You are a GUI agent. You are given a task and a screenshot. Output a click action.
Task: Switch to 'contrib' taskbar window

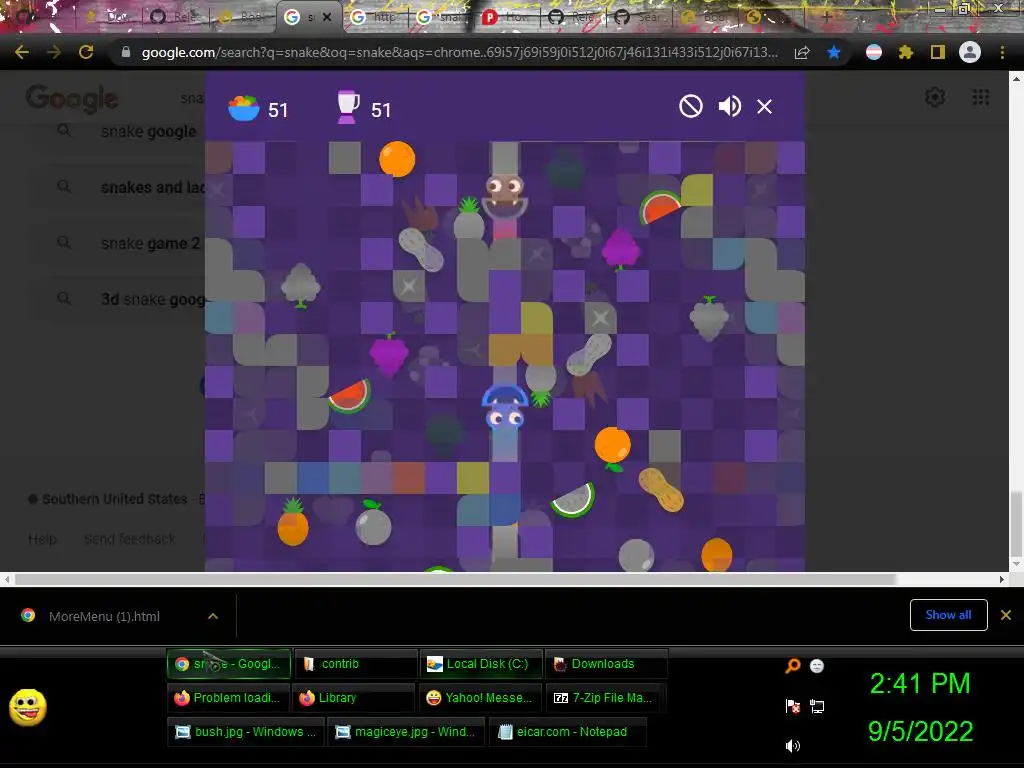coord(356,664)
